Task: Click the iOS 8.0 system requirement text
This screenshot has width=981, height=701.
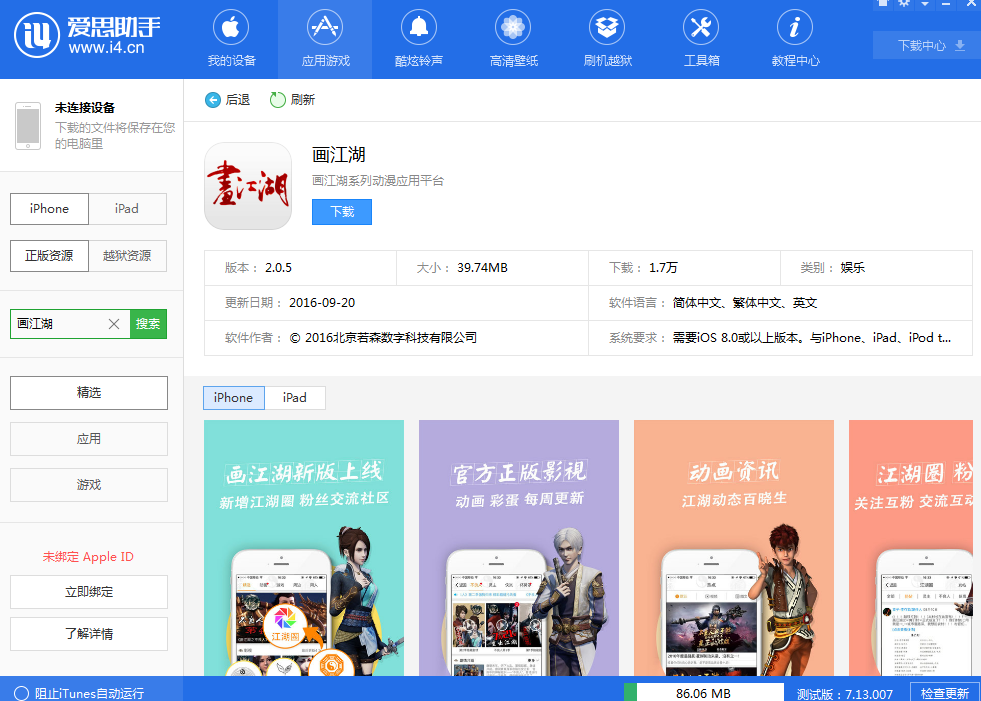Action: (x=812, y=338)
